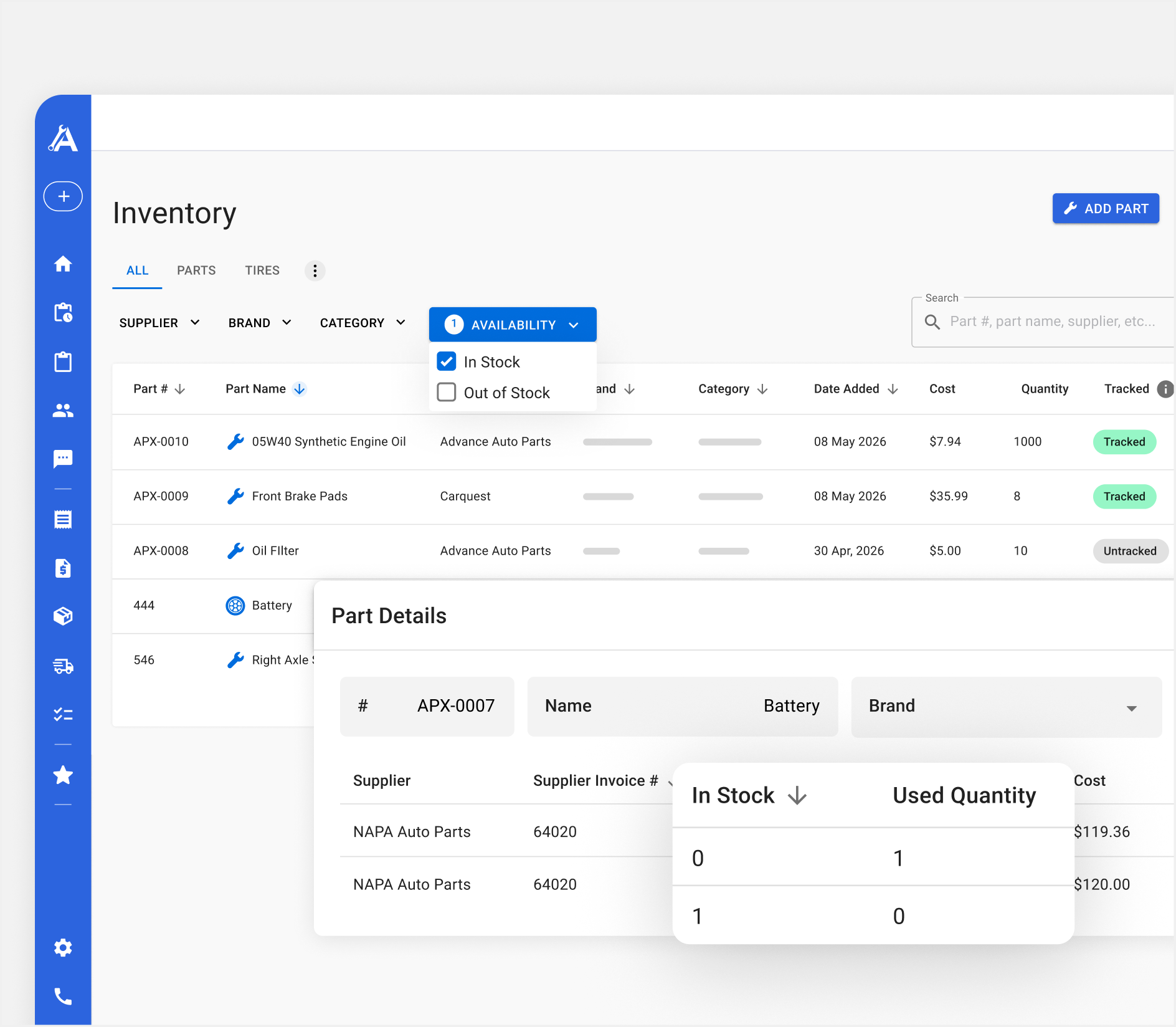The image size is (1176, 1027).
Task: Click the three-dot more tabs icon
Action: 315,270
